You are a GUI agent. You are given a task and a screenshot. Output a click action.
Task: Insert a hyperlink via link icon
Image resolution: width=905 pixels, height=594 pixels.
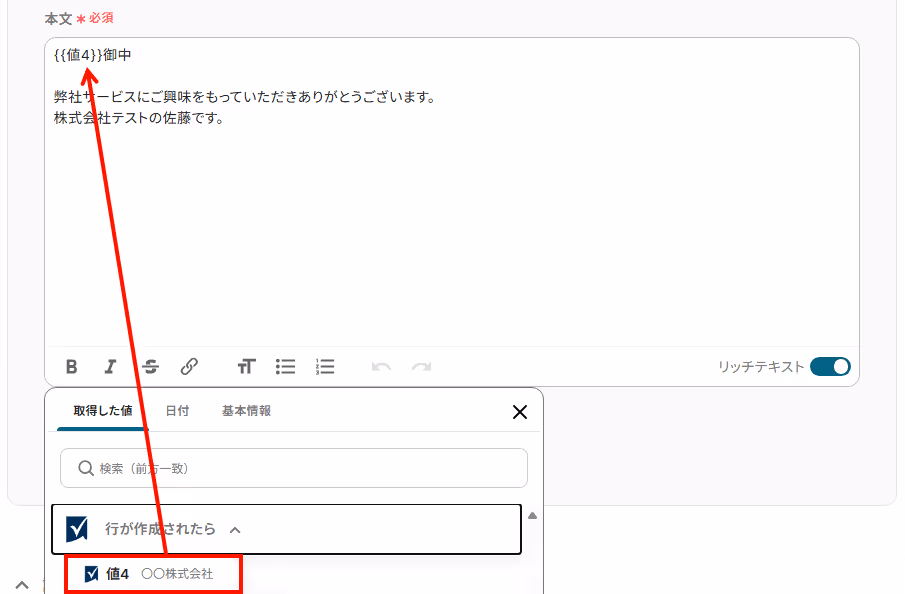(189, 367)
